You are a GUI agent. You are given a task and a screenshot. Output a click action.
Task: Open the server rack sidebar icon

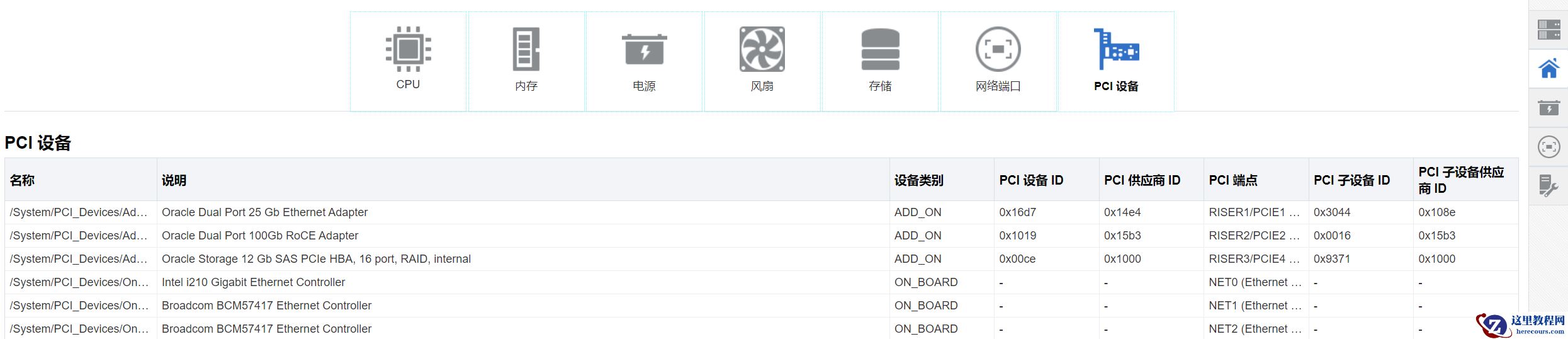[x=1548, y=30]
